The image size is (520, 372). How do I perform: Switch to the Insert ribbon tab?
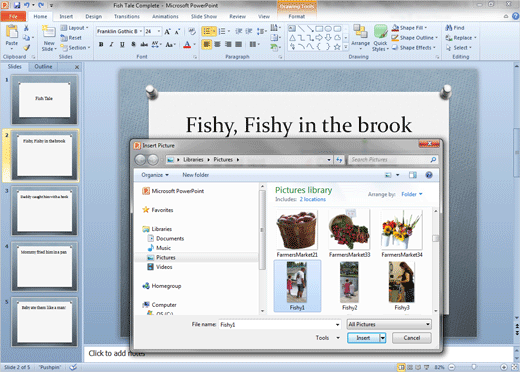tap(66, 16)
